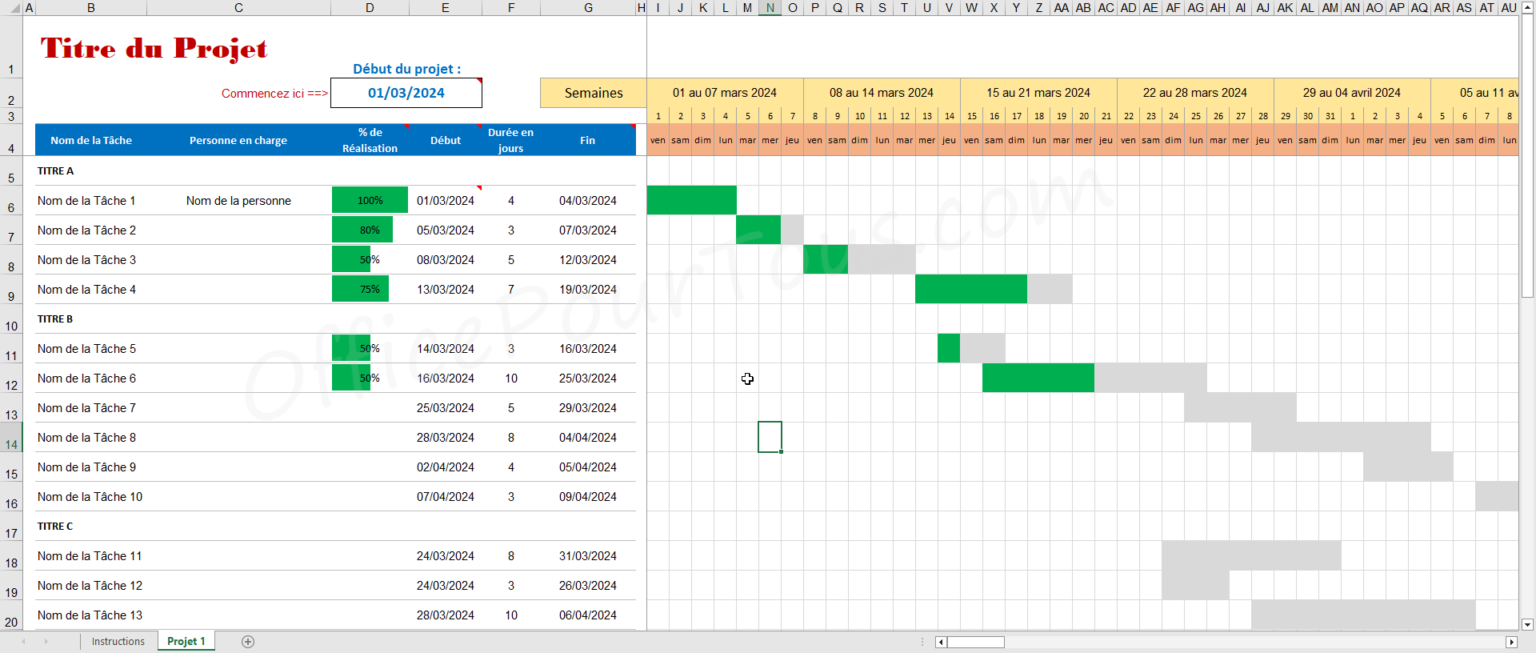Click the horizontal scrollbar thumb
Image resolution: width=1536 pixels, height=653 pixels.
pos(975,642)
